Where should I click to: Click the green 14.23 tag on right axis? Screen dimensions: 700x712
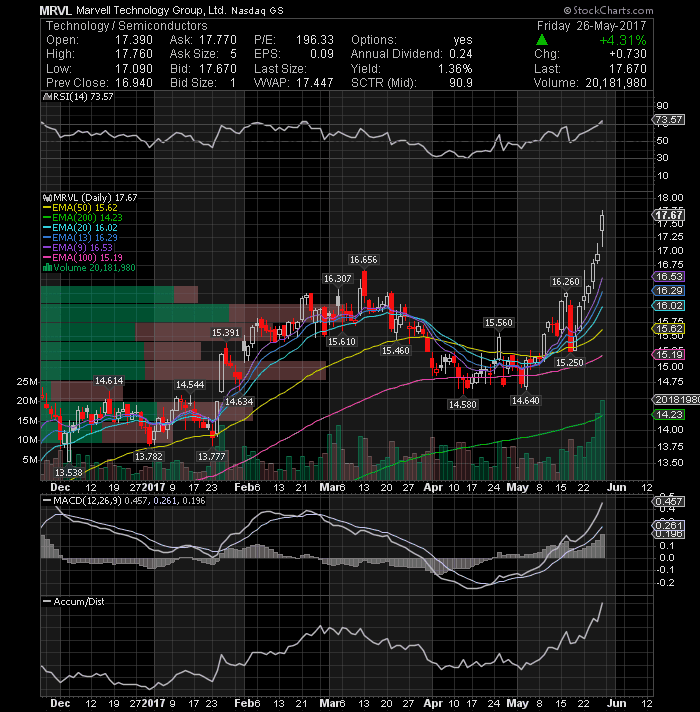668,415
